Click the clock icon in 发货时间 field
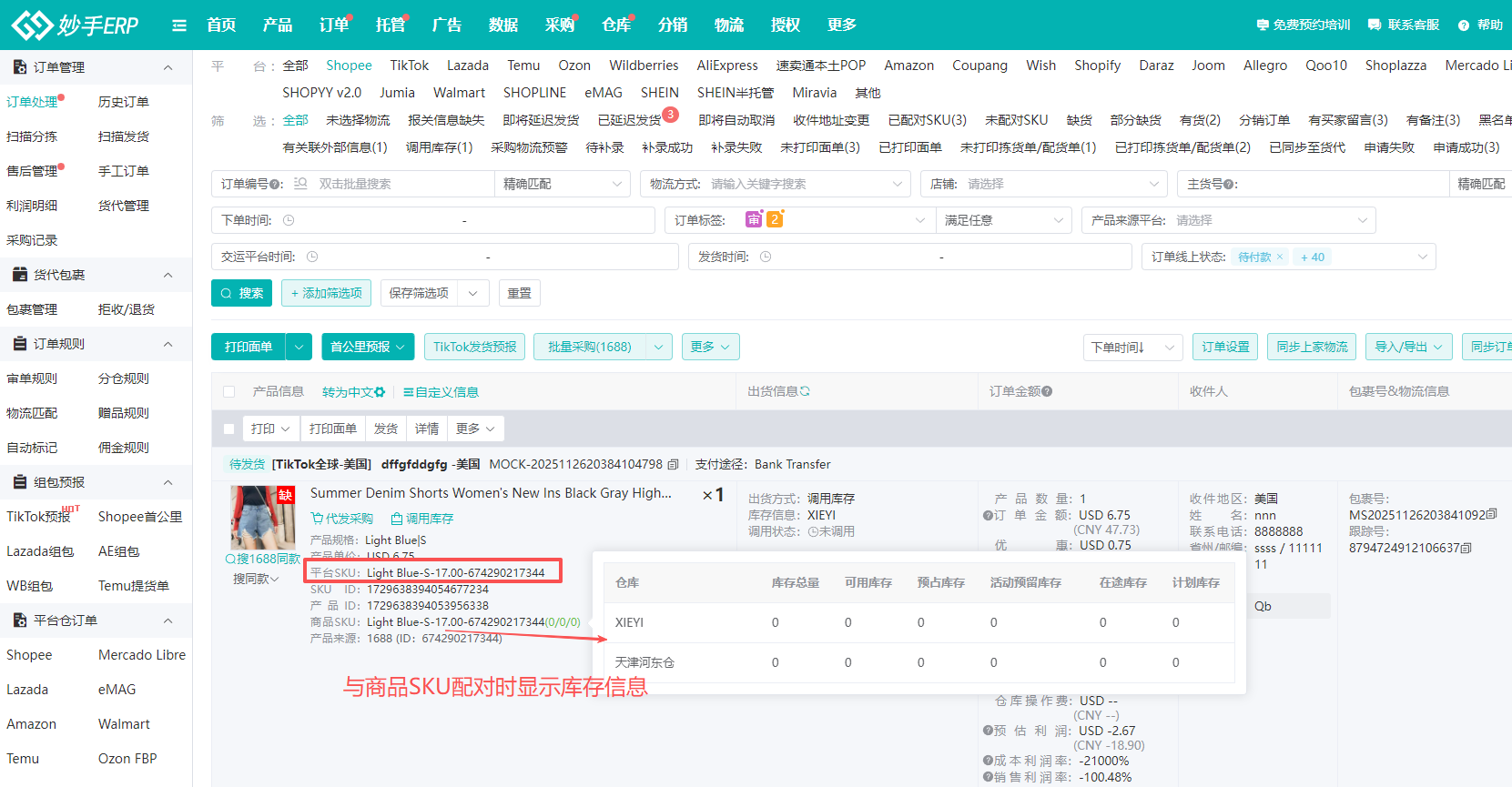The image size is (1512, 787). click(766, 257)
